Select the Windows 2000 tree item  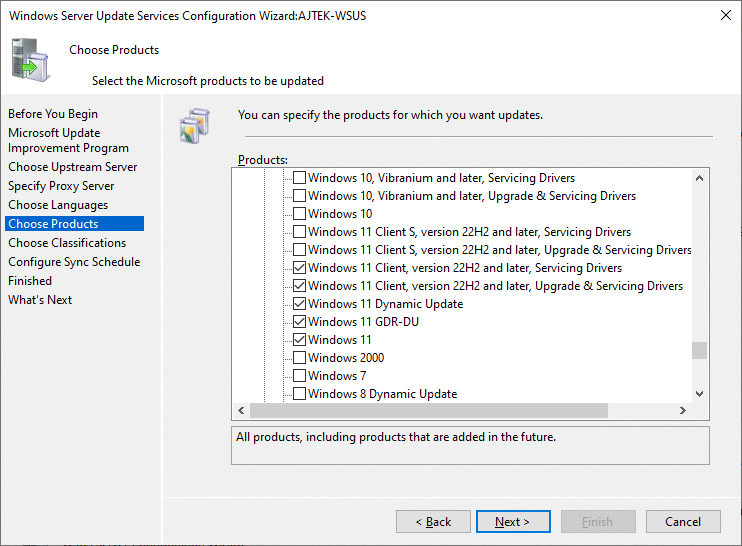tap(346, 358)
